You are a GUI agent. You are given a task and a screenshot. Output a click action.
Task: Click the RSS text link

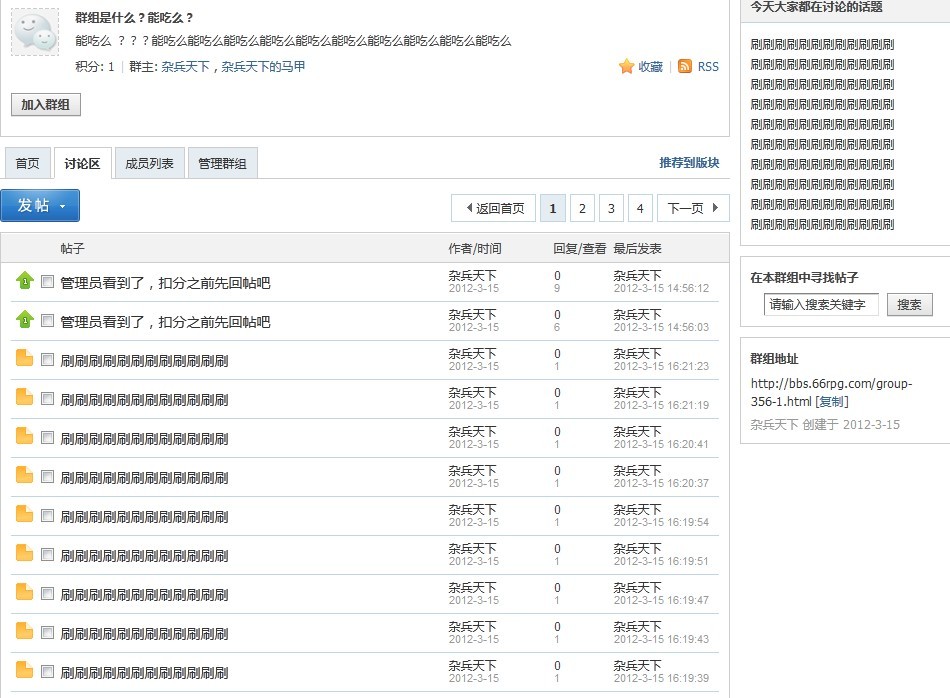[708, 67]
